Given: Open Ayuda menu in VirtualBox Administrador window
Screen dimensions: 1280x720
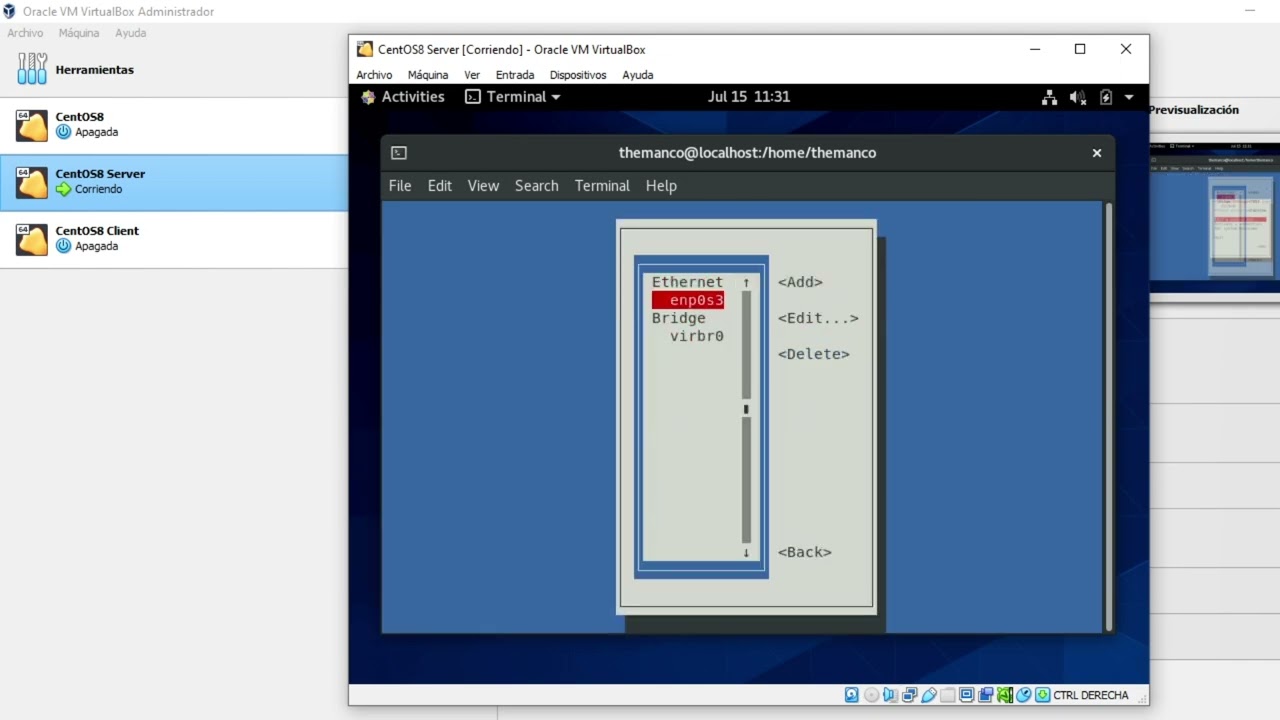Looking at the screenshot, I should point(130,33).
